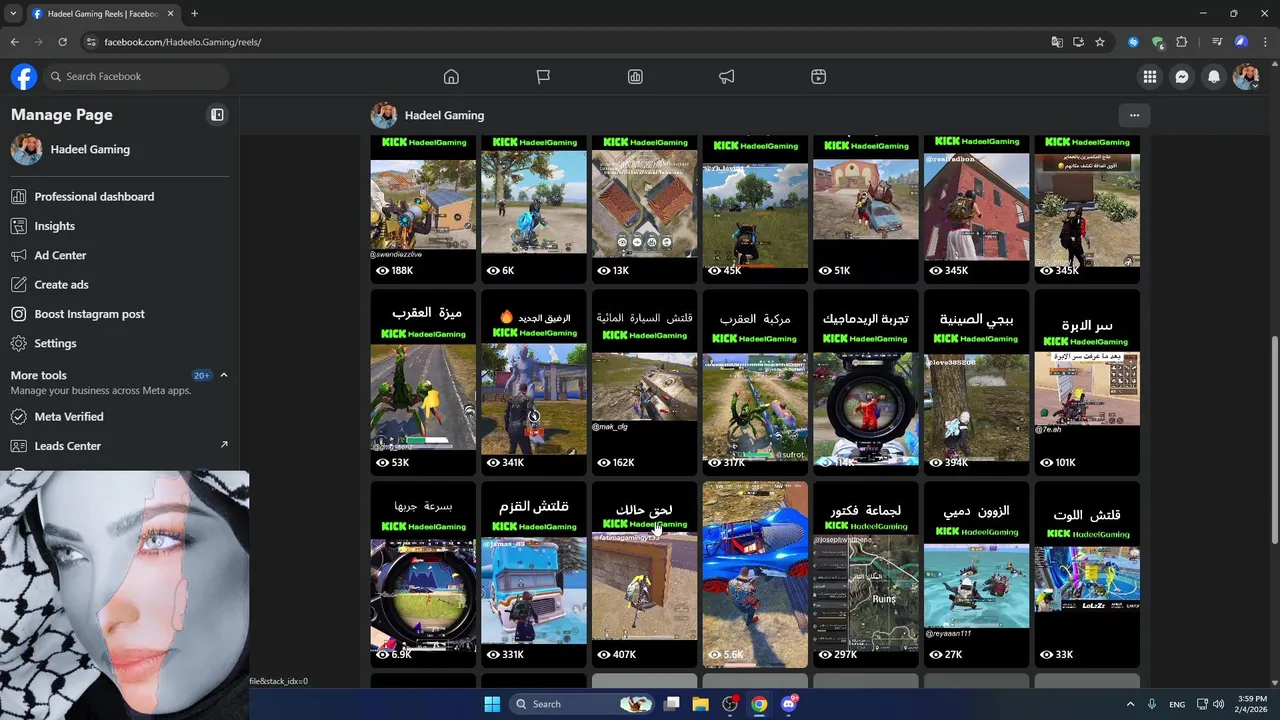Open the three-dot page options menu

tap(1134, 115)
